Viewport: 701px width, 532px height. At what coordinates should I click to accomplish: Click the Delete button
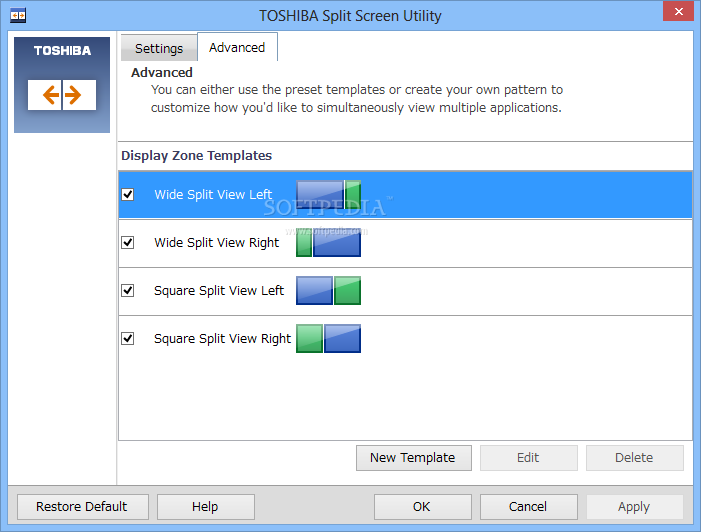coord(634,458)
